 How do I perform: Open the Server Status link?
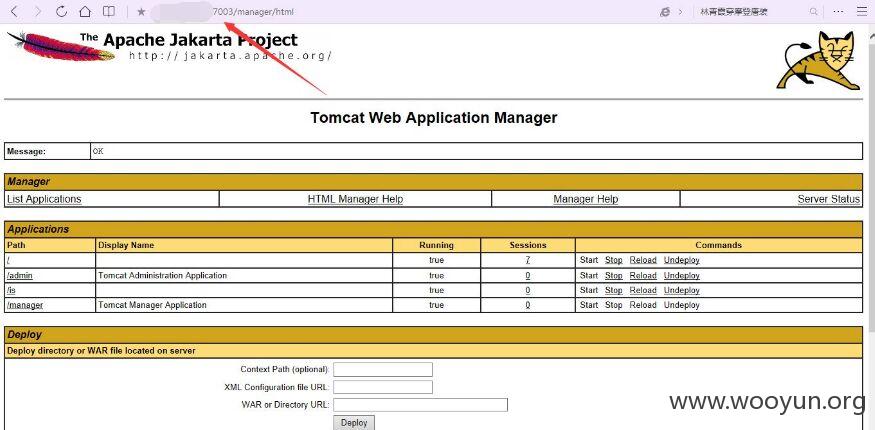point(829,199)
